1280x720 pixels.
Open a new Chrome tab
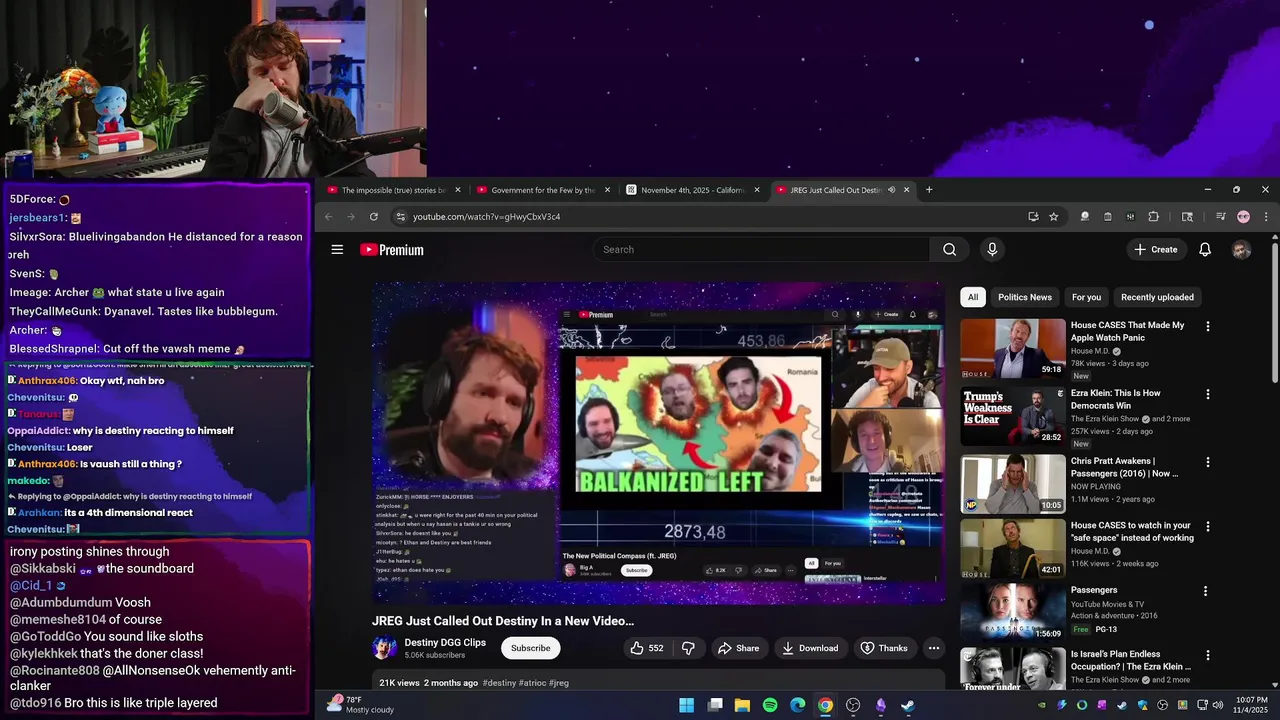pos(929,190)
